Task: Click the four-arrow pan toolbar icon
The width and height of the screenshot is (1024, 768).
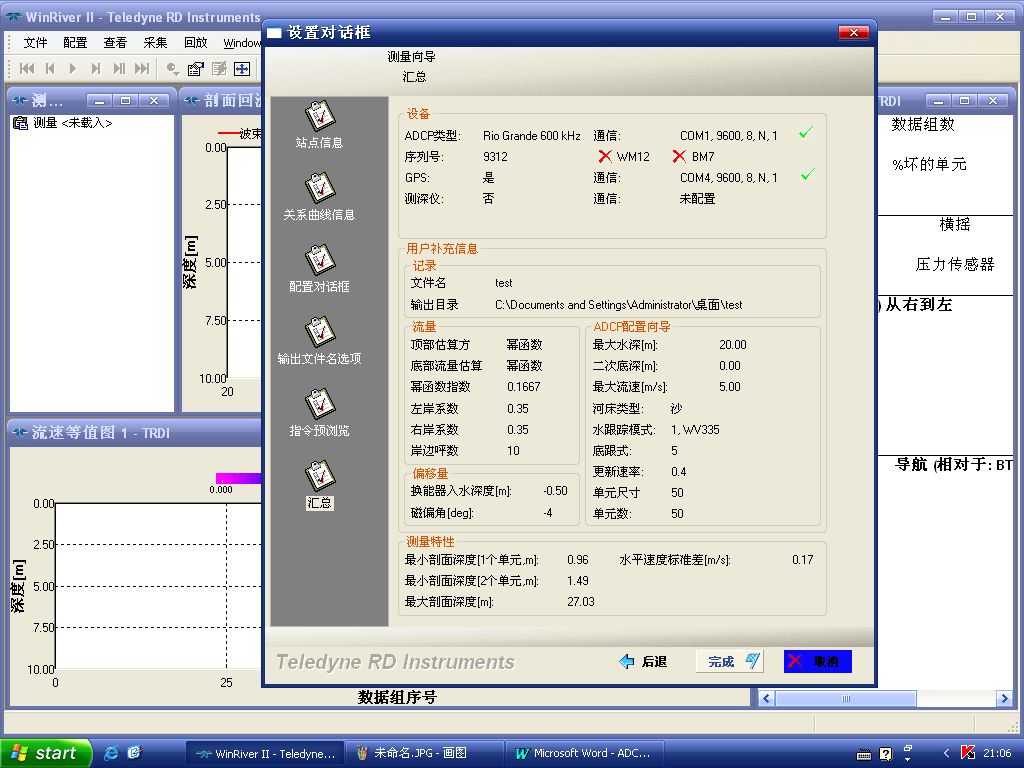Action: point(240,69)
